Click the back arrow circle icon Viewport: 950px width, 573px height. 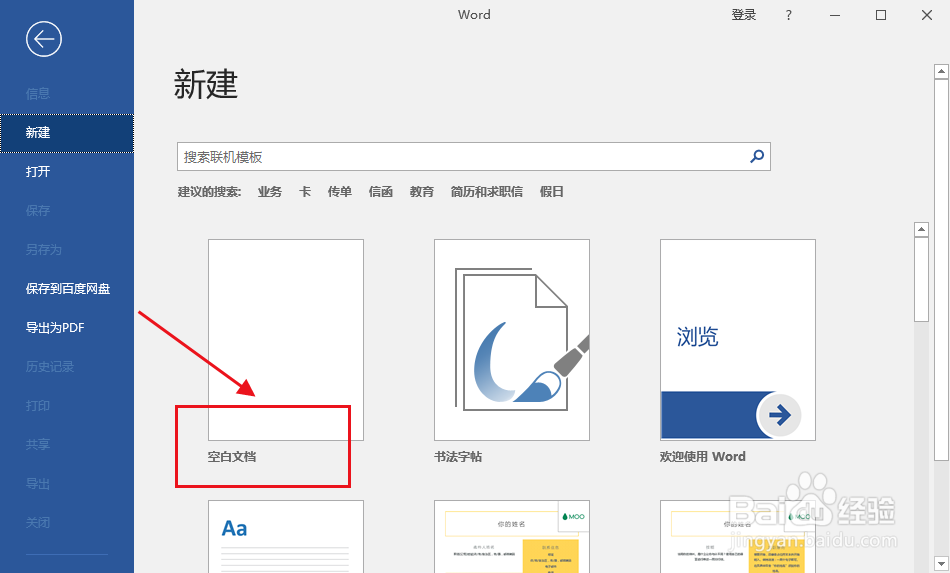point(44,39)
